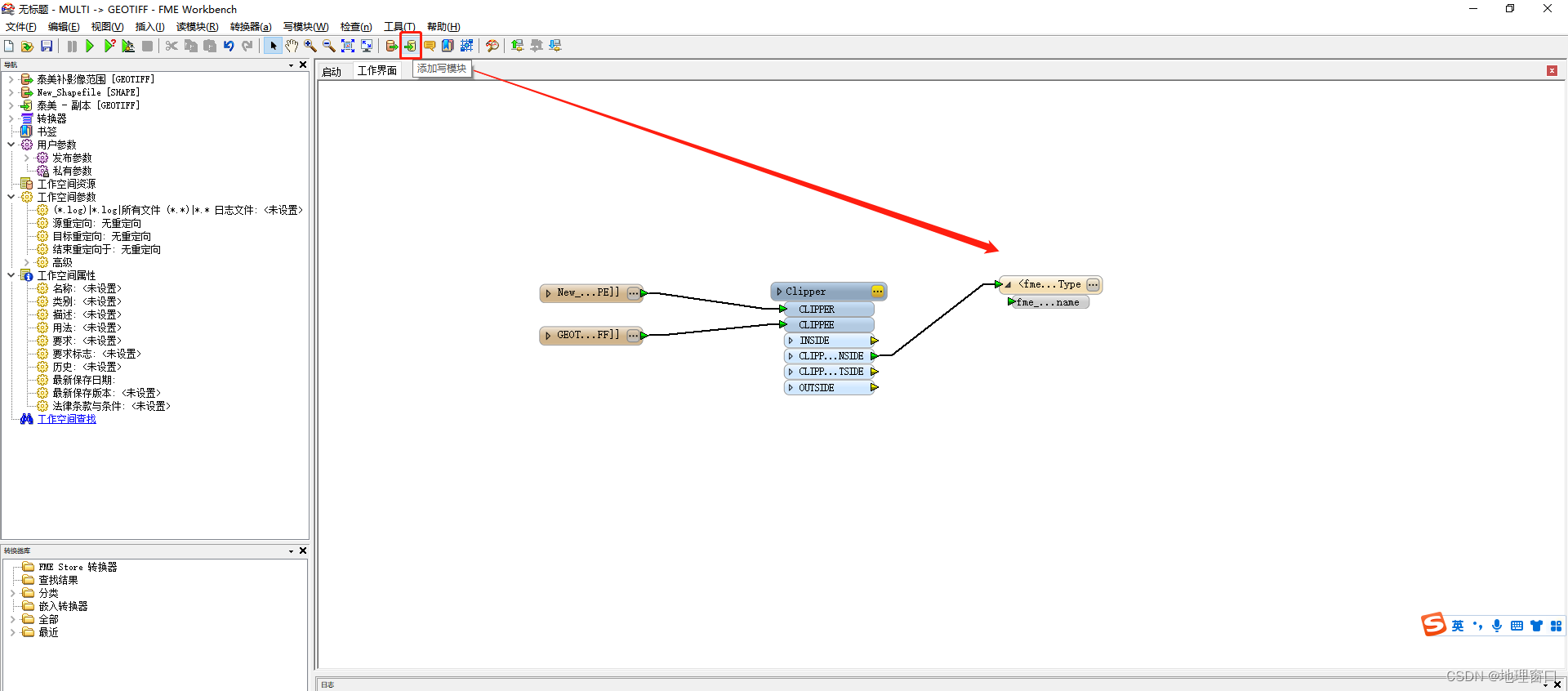This screenshot has width=1568, height=691.
Task: Click the Zoom in magnifier
Action: coord(310,46)
